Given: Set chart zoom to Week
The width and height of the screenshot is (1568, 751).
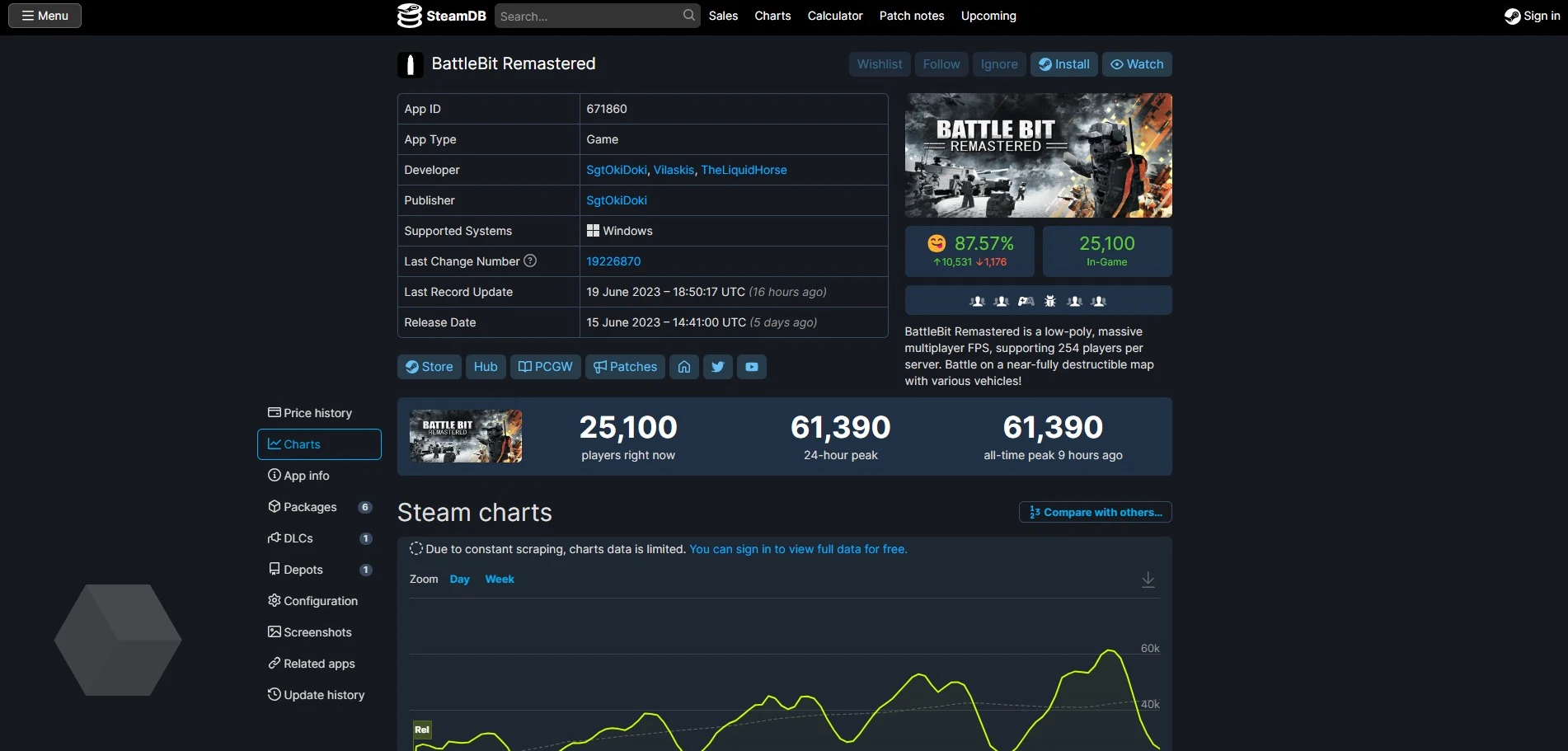Looking at the screenshot, I should tap(500, 580).
